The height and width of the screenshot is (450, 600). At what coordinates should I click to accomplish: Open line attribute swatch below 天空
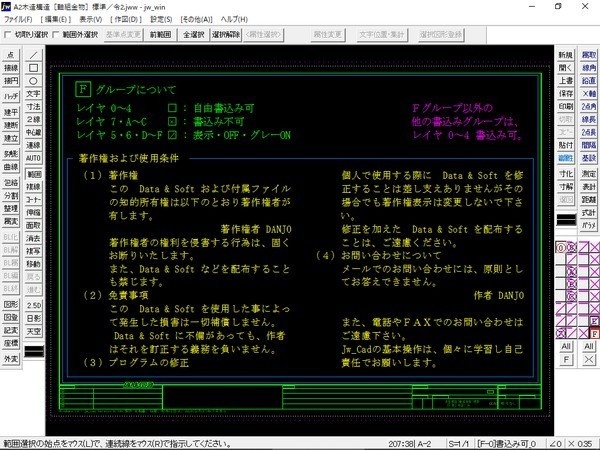(x=34, y=351)
